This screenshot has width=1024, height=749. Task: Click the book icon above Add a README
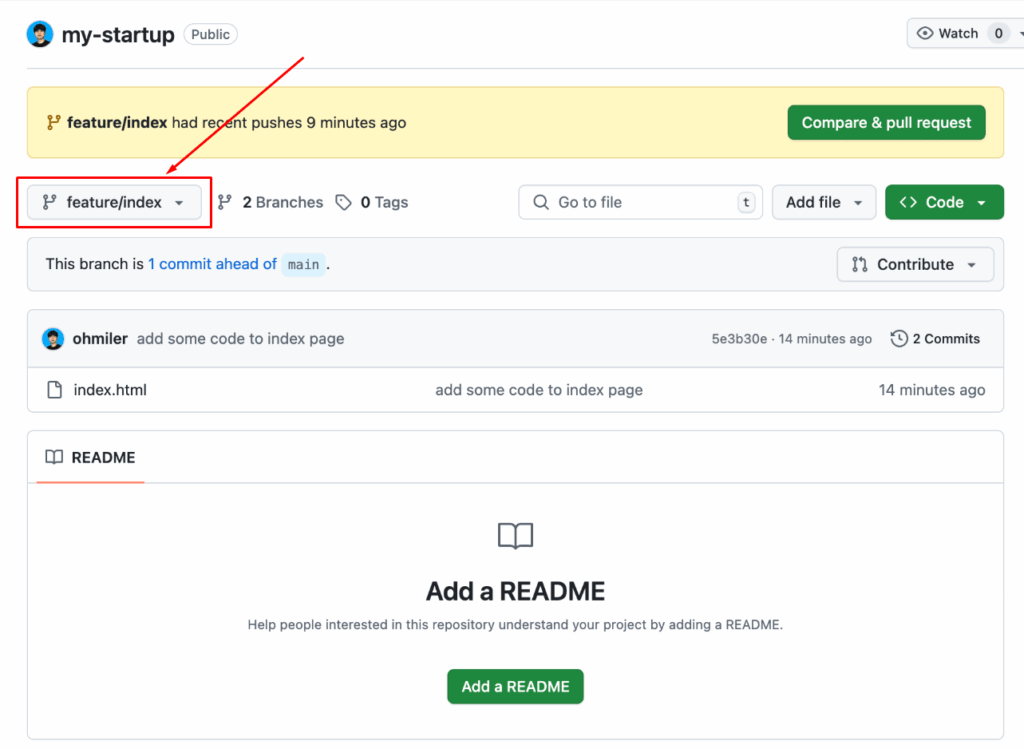coord(515,536)
